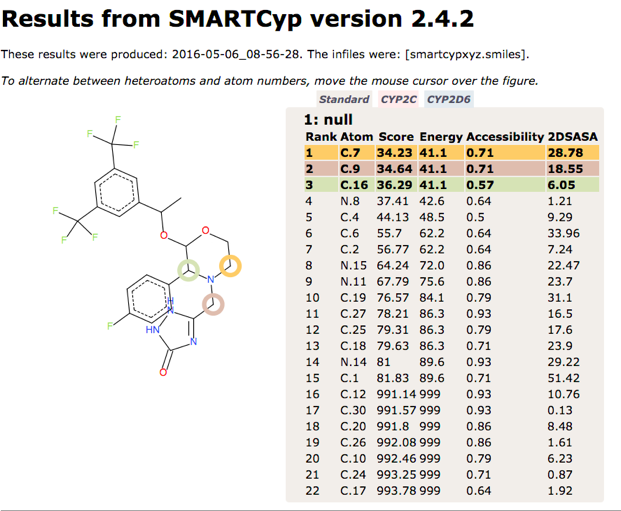Select the CYP2D6 tab
Screen dimensions: 621x511
(x=449, y=99)
